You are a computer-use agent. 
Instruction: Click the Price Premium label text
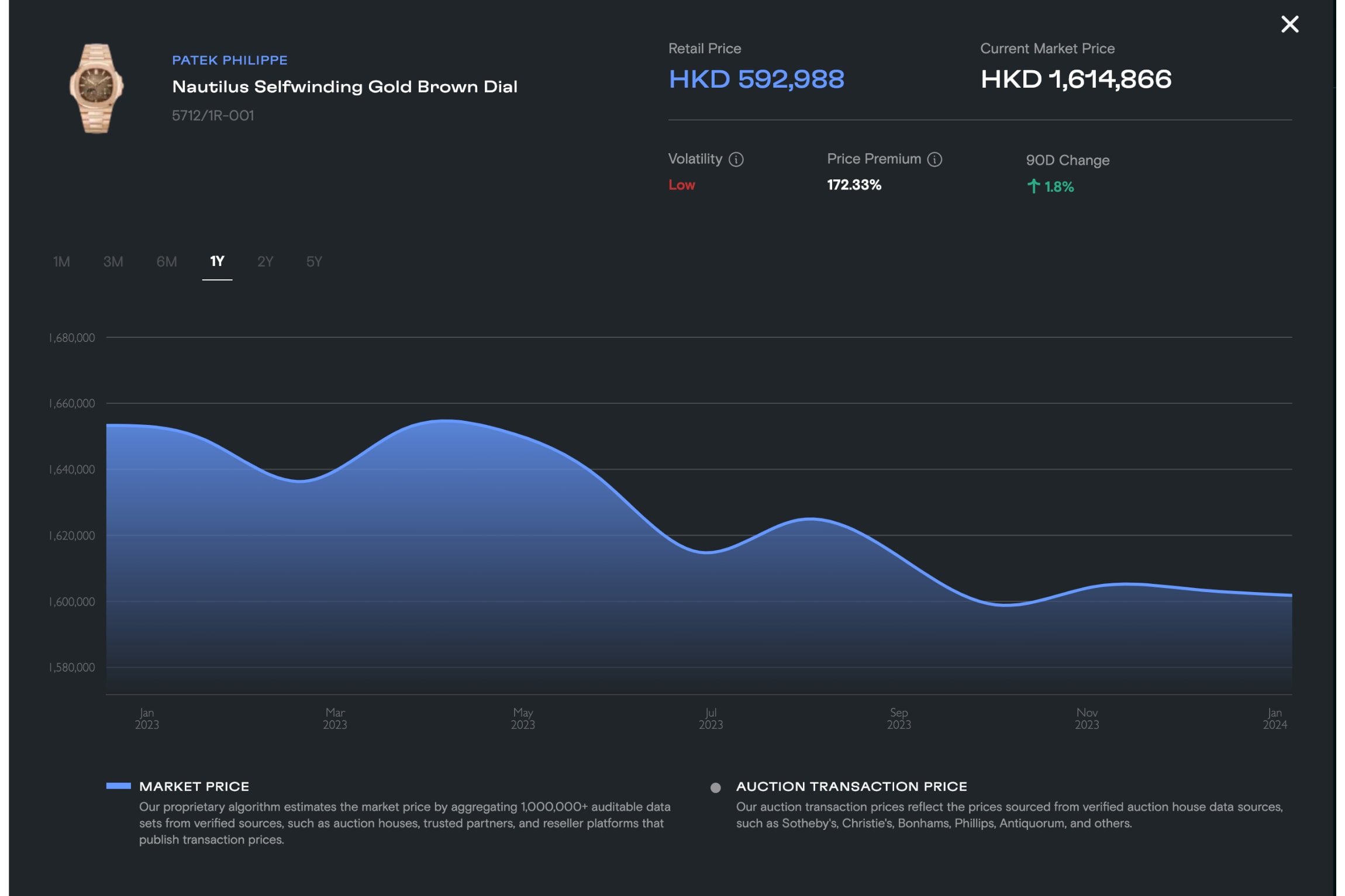[874, 159]
